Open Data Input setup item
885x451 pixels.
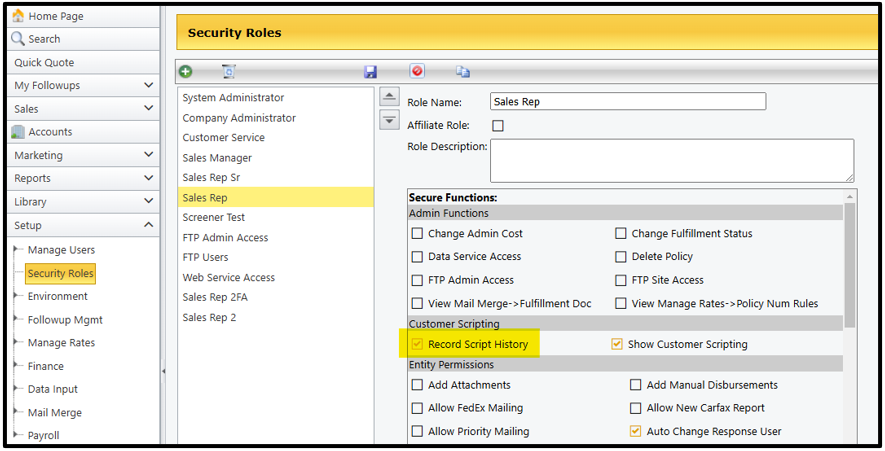[x=52, y=389]
